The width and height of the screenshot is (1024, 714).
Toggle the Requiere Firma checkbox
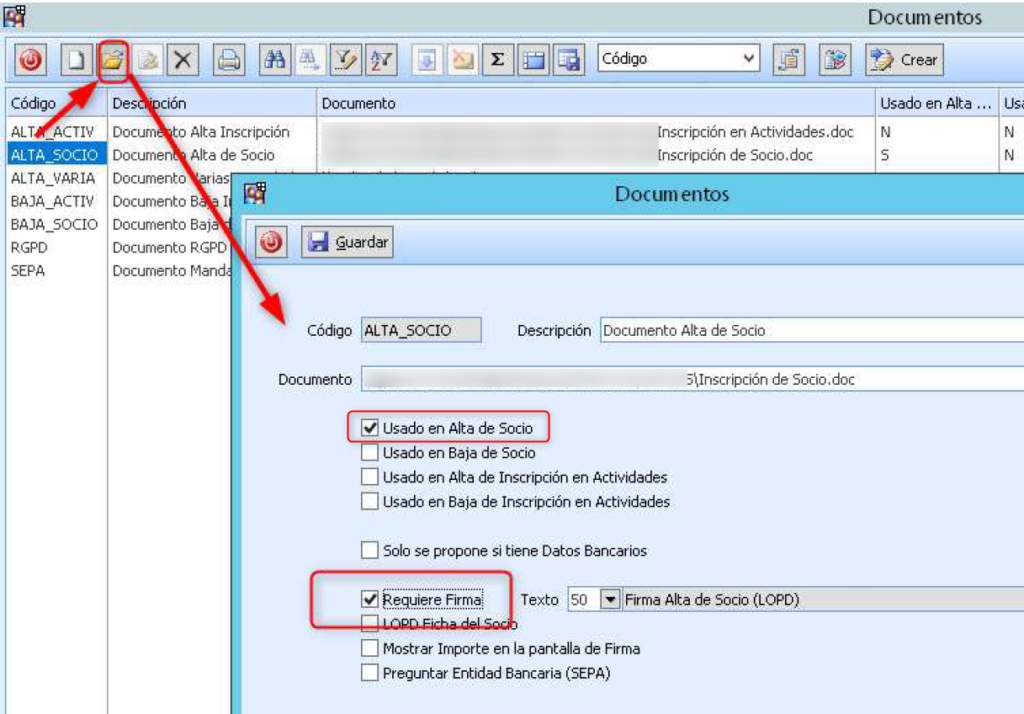point(370,600)
